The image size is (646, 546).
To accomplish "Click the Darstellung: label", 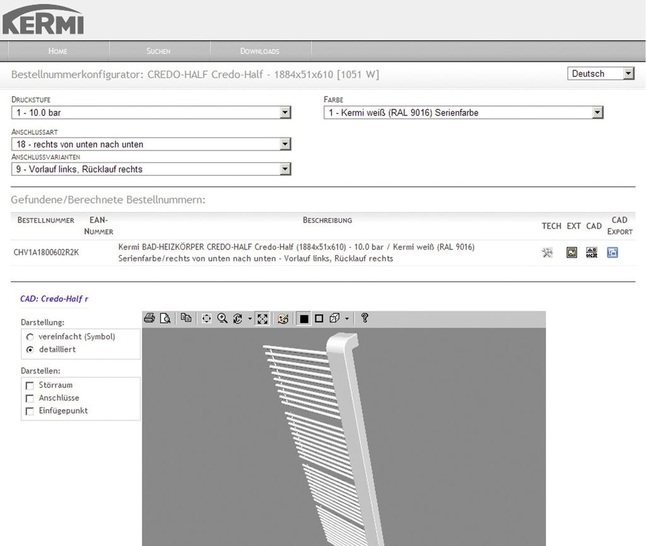I will (42, 322).
